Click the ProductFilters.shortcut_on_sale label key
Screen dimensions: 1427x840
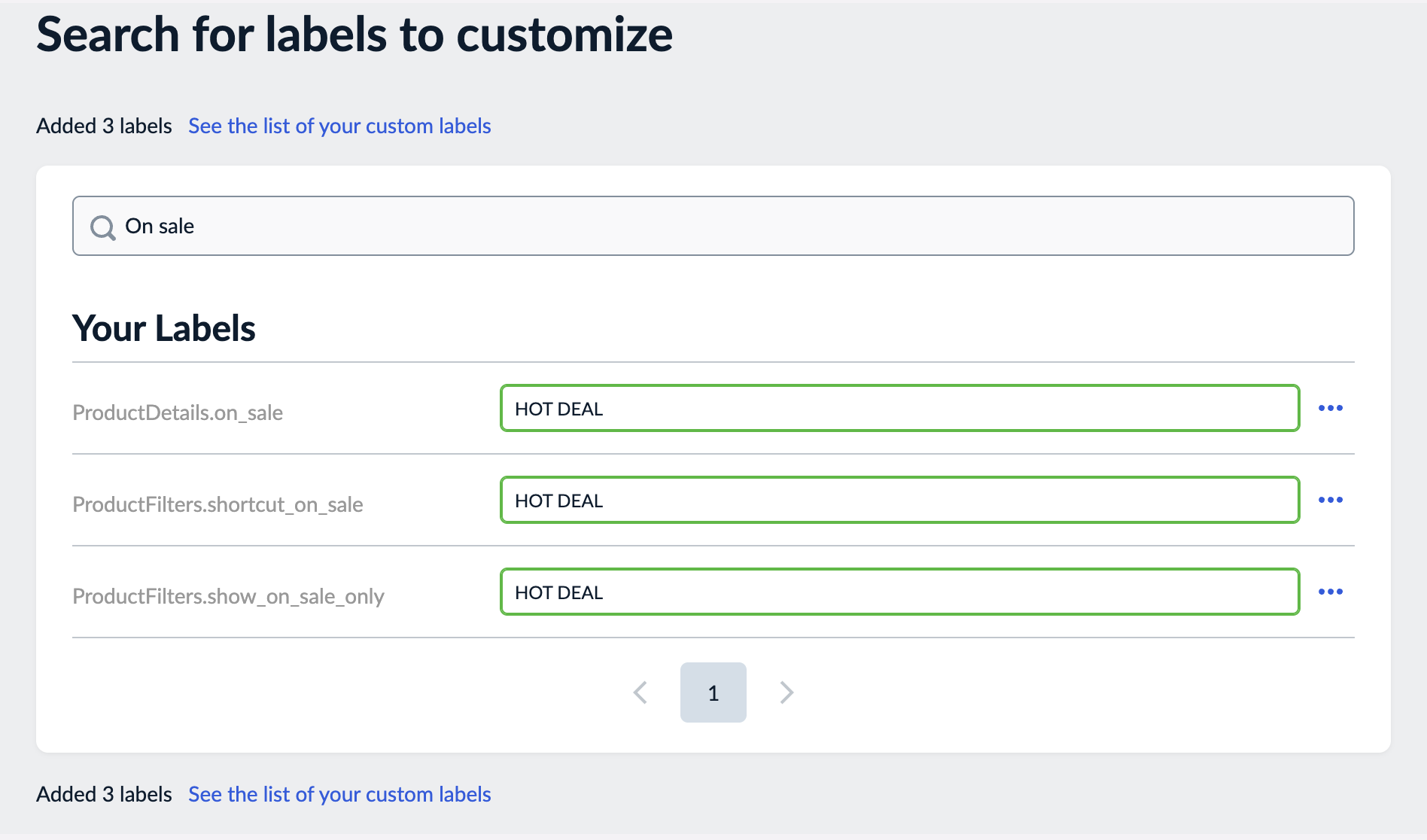(x=218, y=504)
